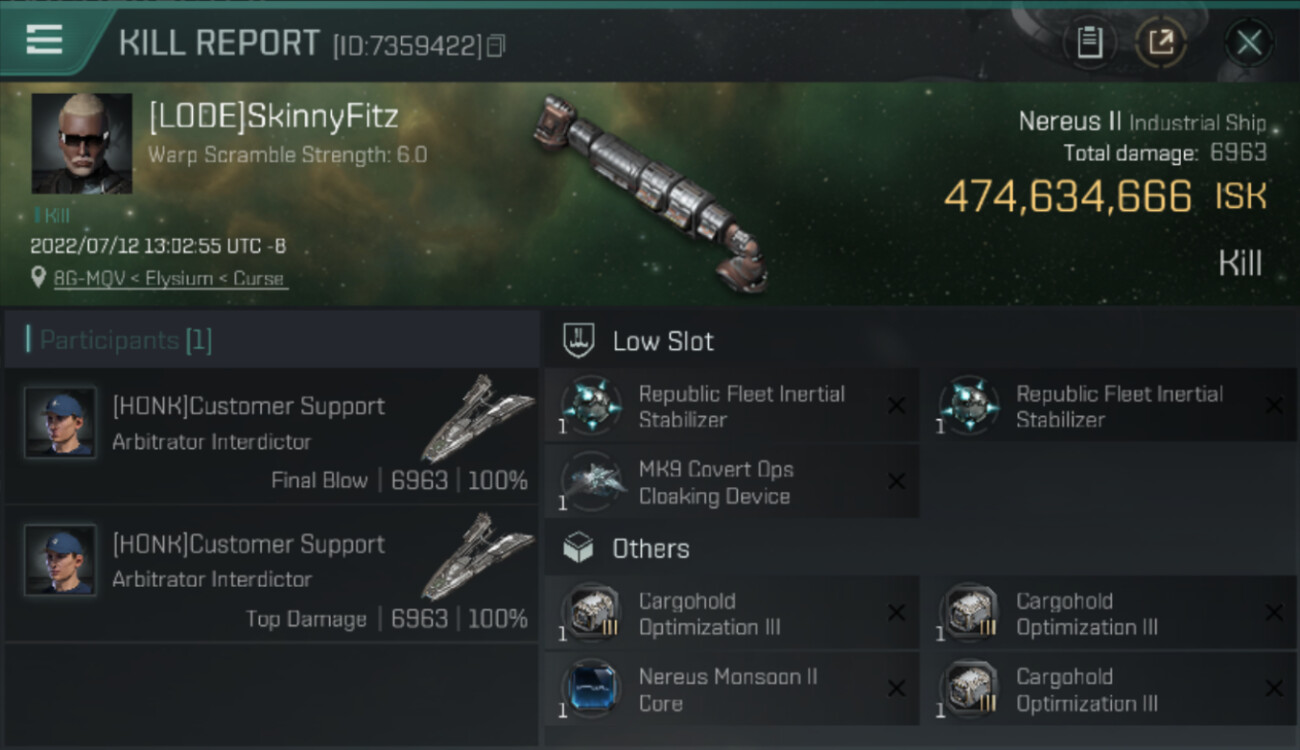
Task: Open the hamburger menu
Action: 44,40
